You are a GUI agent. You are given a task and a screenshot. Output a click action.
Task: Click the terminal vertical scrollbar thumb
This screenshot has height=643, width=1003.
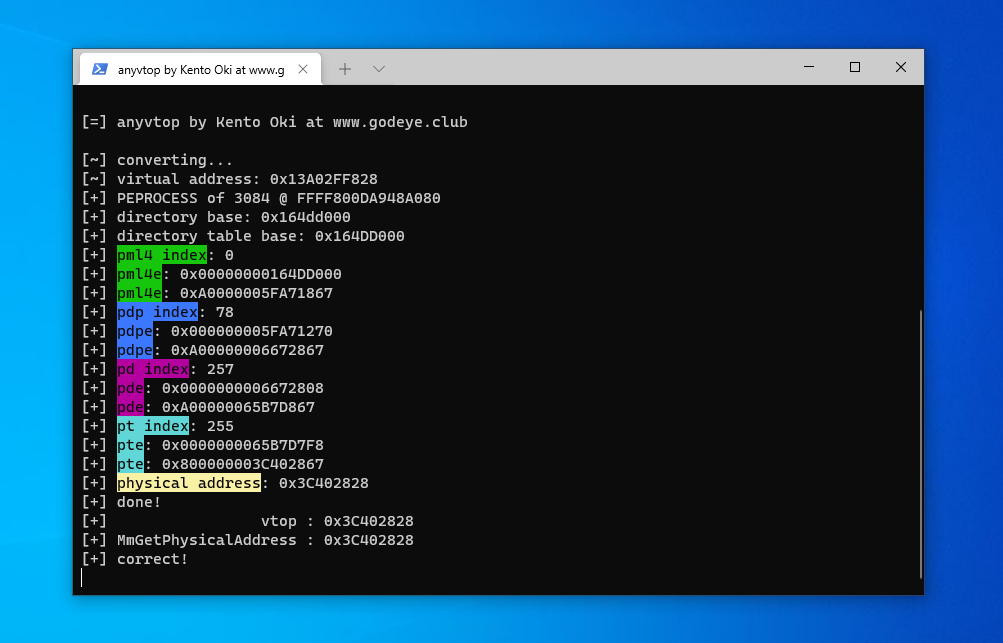click(x=920, y=444)
